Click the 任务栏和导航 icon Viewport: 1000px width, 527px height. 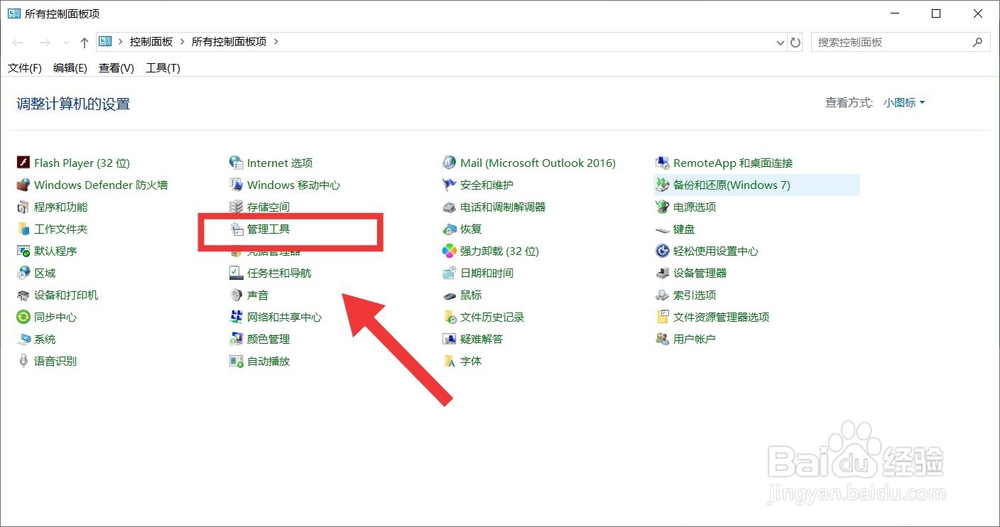tap(237, 273)
